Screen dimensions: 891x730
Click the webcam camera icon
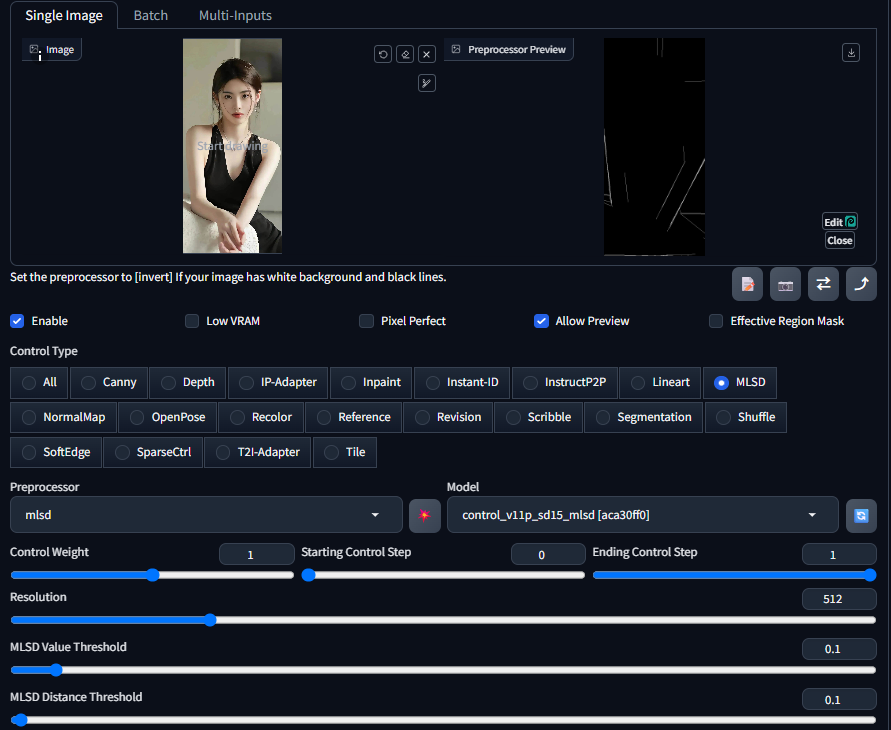[x=785, y=284]
